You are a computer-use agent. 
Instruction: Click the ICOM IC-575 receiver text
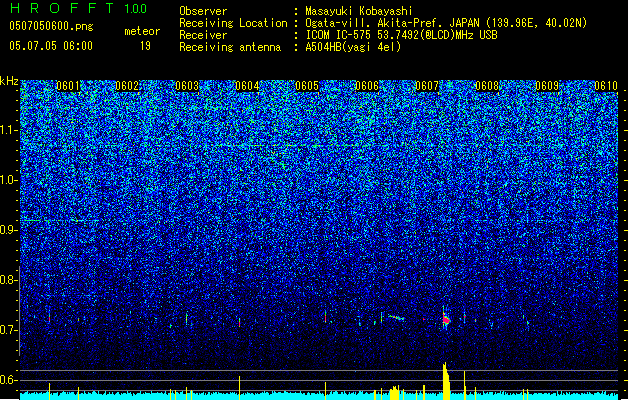point(401,35)
